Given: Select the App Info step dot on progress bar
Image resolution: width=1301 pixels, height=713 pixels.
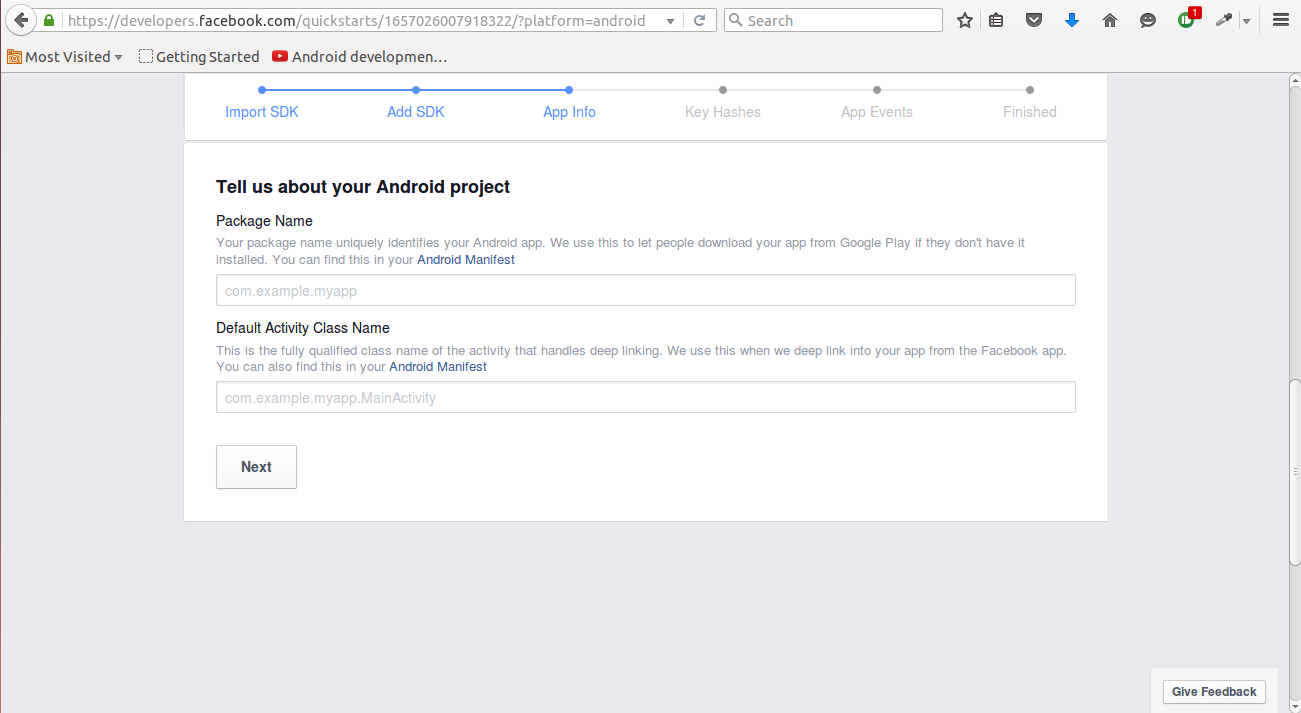Looking at the screenshot, I should tap(569, 89).
